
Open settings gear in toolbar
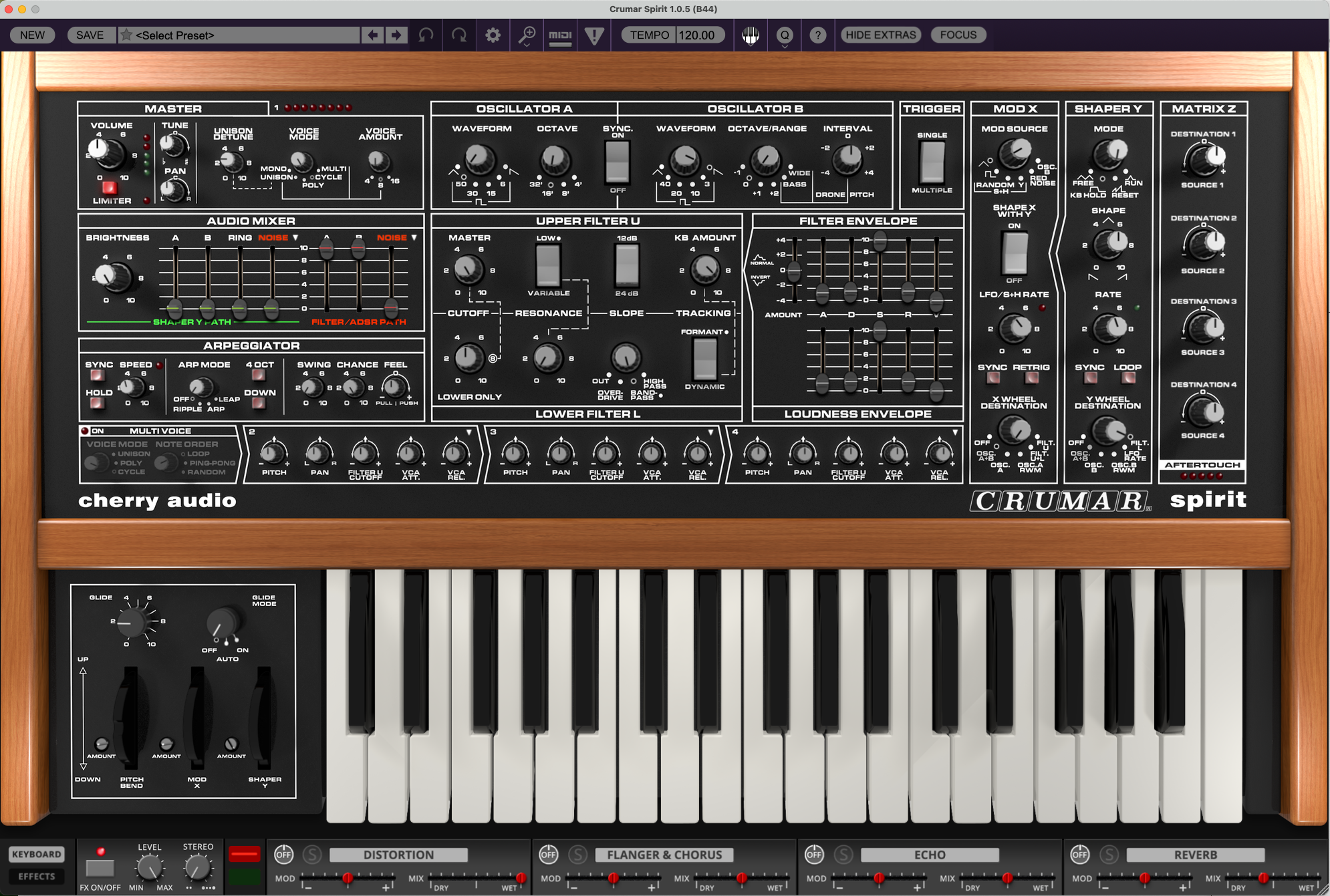493,35
